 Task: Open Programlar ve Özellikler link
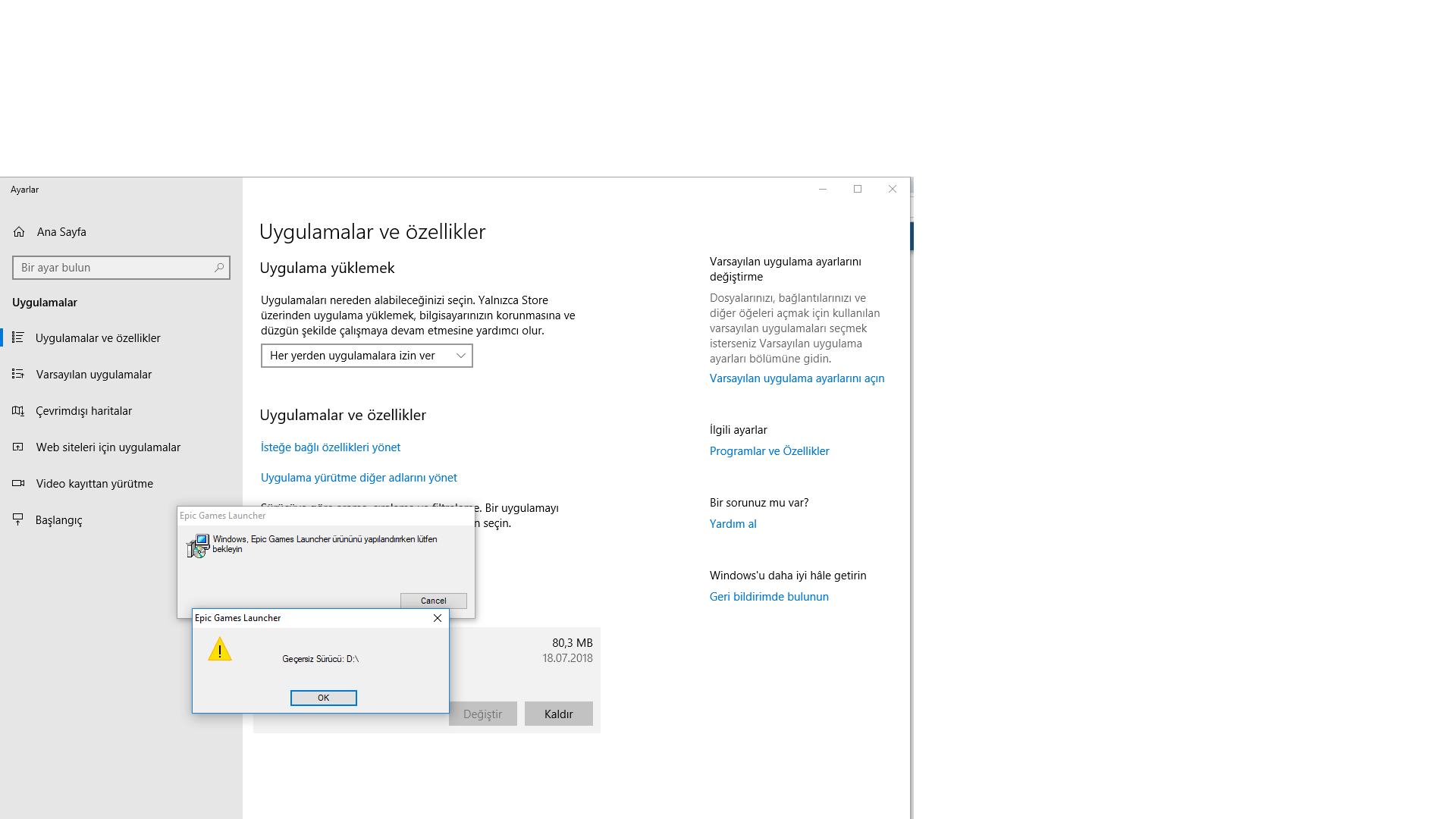[769, 451]
